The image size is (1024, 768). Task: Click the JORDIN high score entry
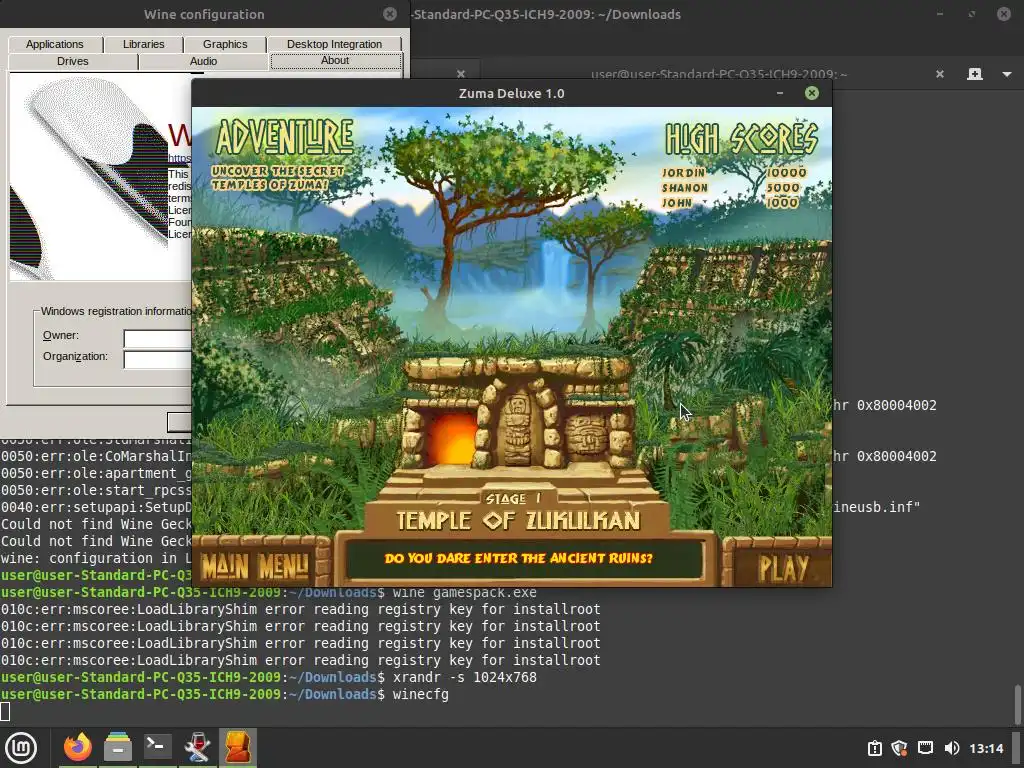point(735,172)
